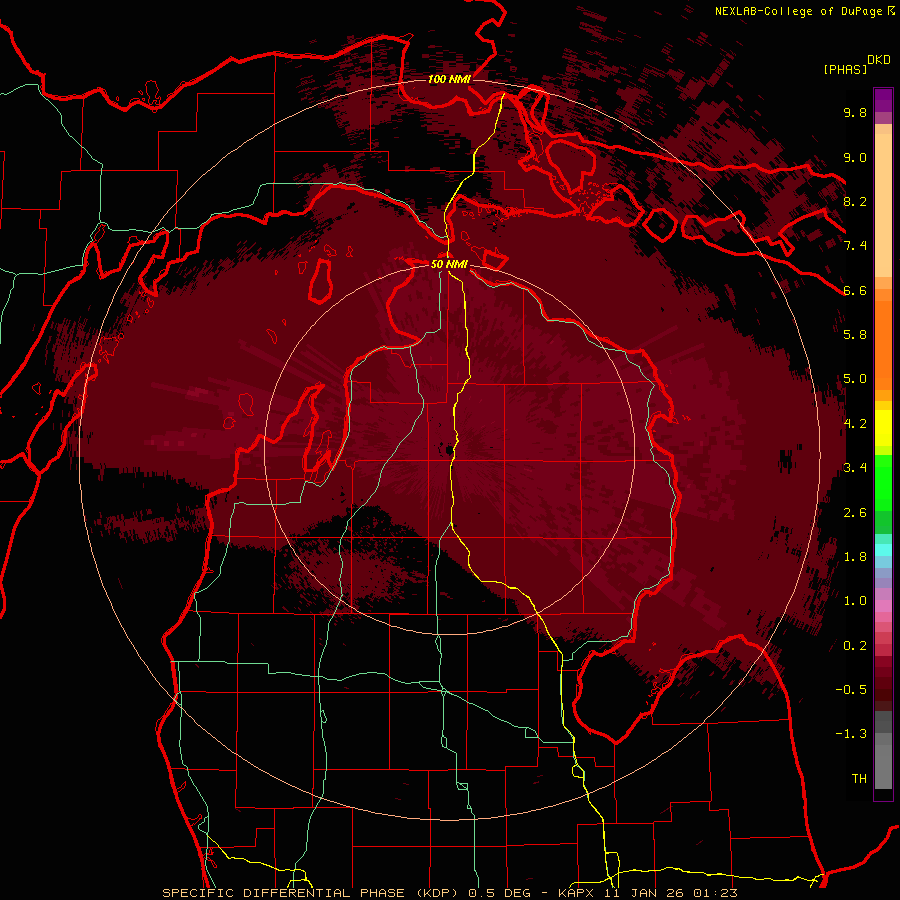This screenshot has height=900, width=900.
Task: Click the 2.6 color scale label
Action: 855,513
